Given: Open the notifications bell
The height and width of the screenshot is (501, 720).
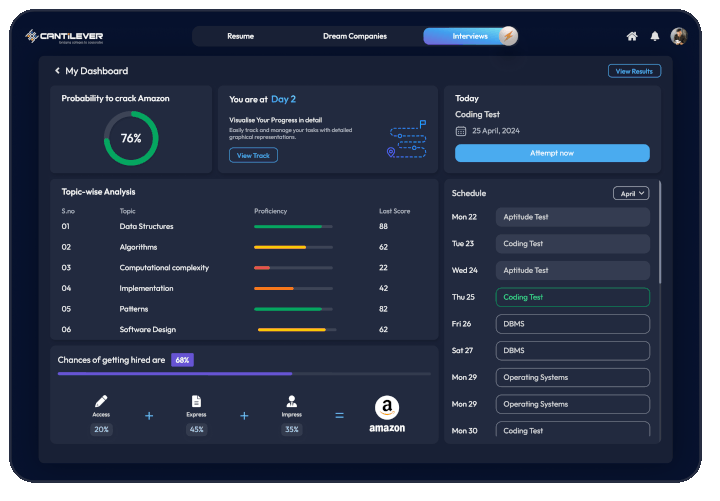Looking at the screenshot, I should (655, 36).
